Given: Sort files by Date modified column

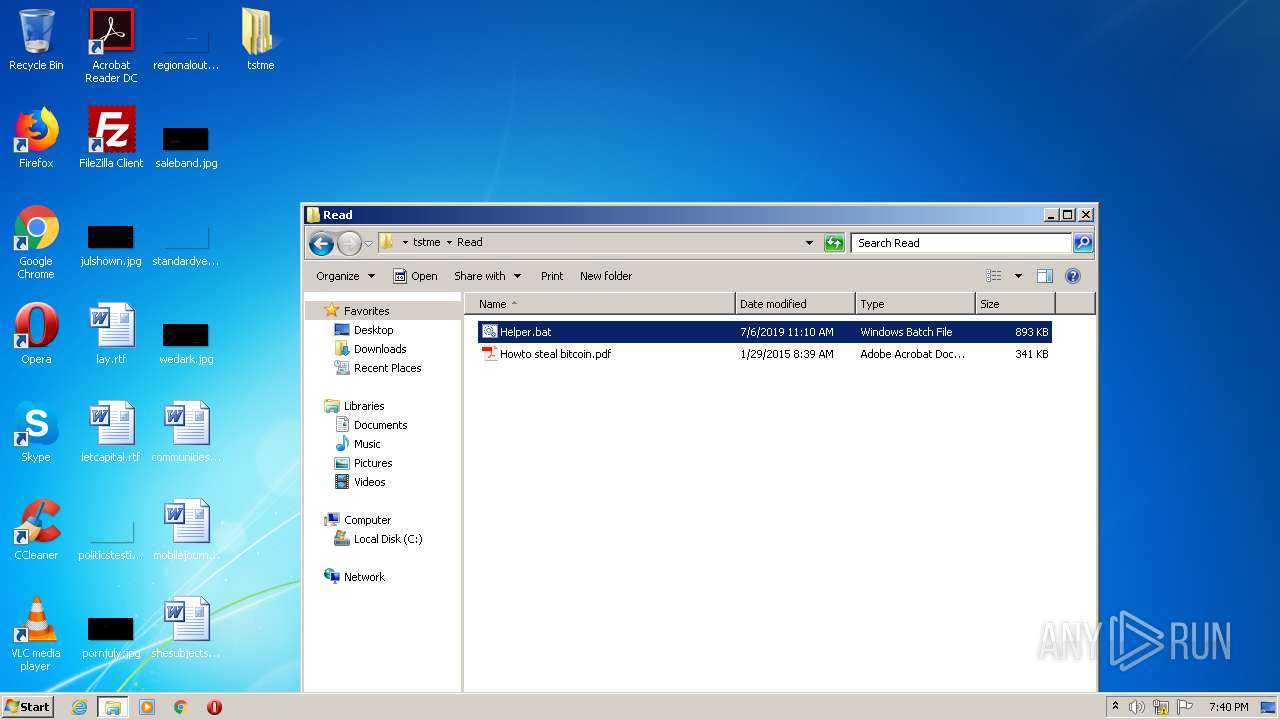Looking at the screenshot, I should point(795,304).
